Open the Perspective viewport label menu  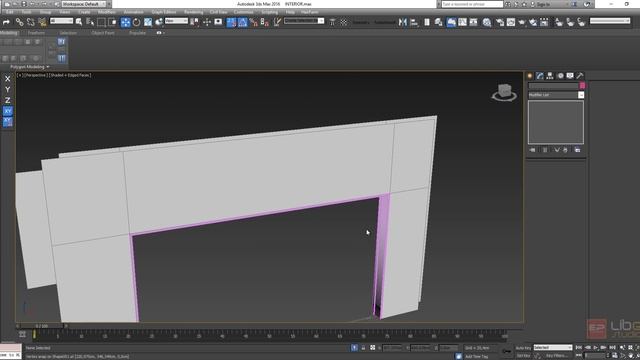tap(35, 75)
